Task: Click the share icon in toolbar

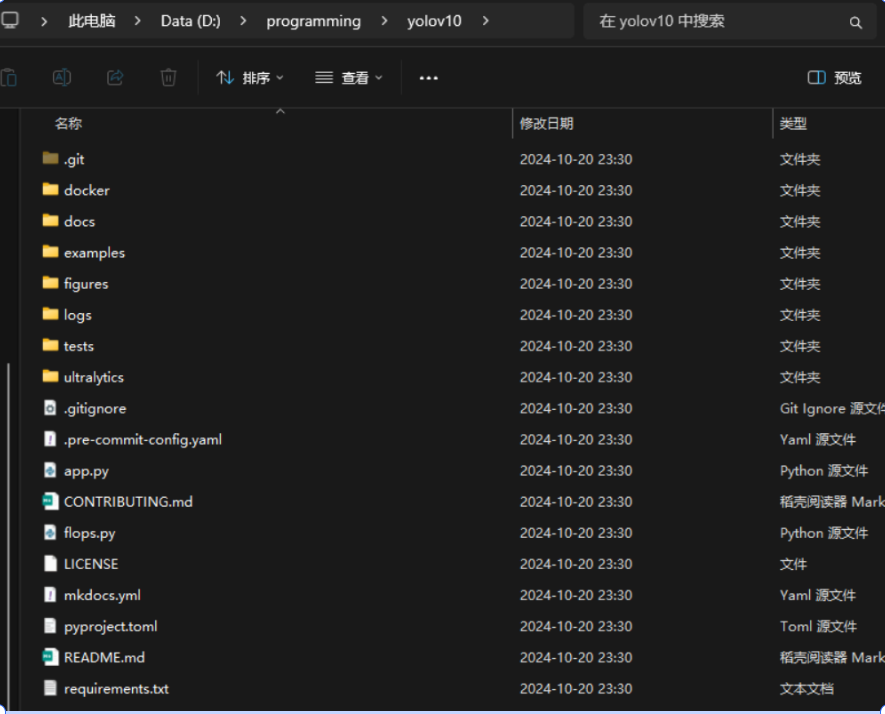Action: pyautogui.click(x=115, y=77)
